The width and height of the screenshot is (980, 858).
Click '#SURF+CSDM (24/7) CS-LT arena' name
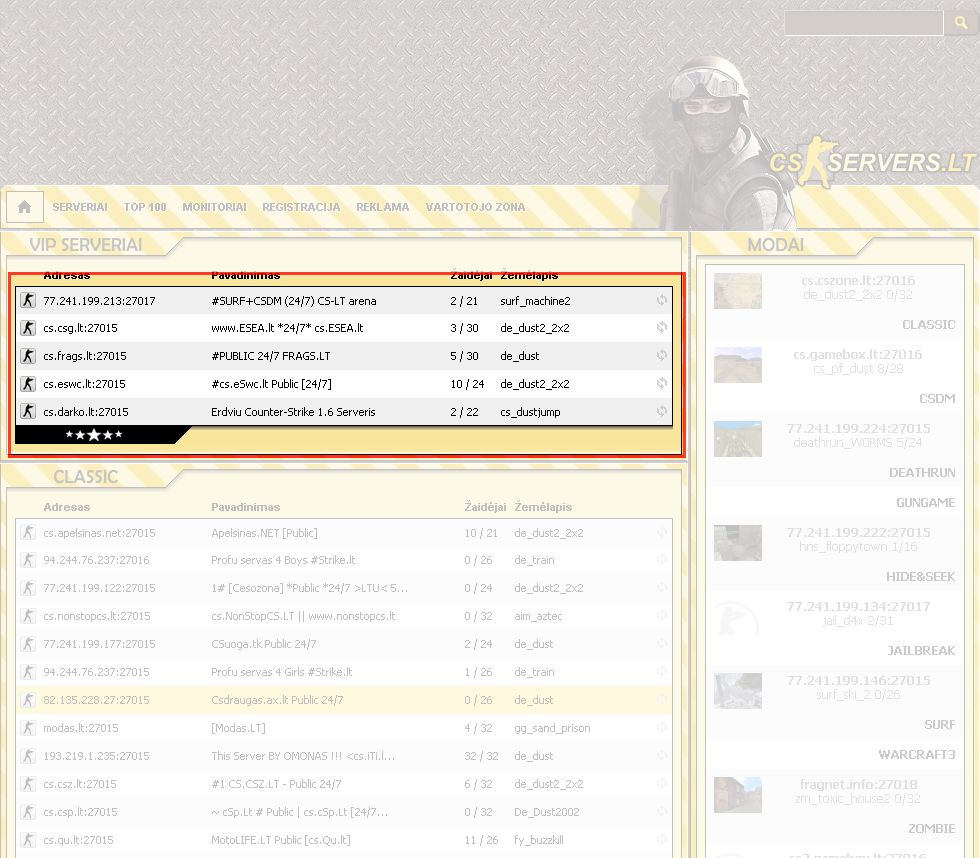[x=294, y=301]
